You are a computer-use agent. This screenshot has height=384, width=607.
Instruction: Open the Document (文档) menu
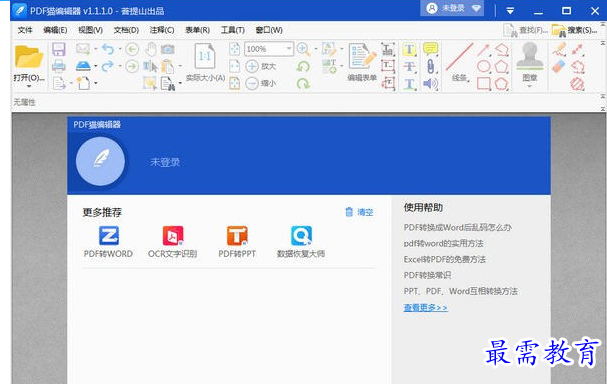[x=126, y=30]
